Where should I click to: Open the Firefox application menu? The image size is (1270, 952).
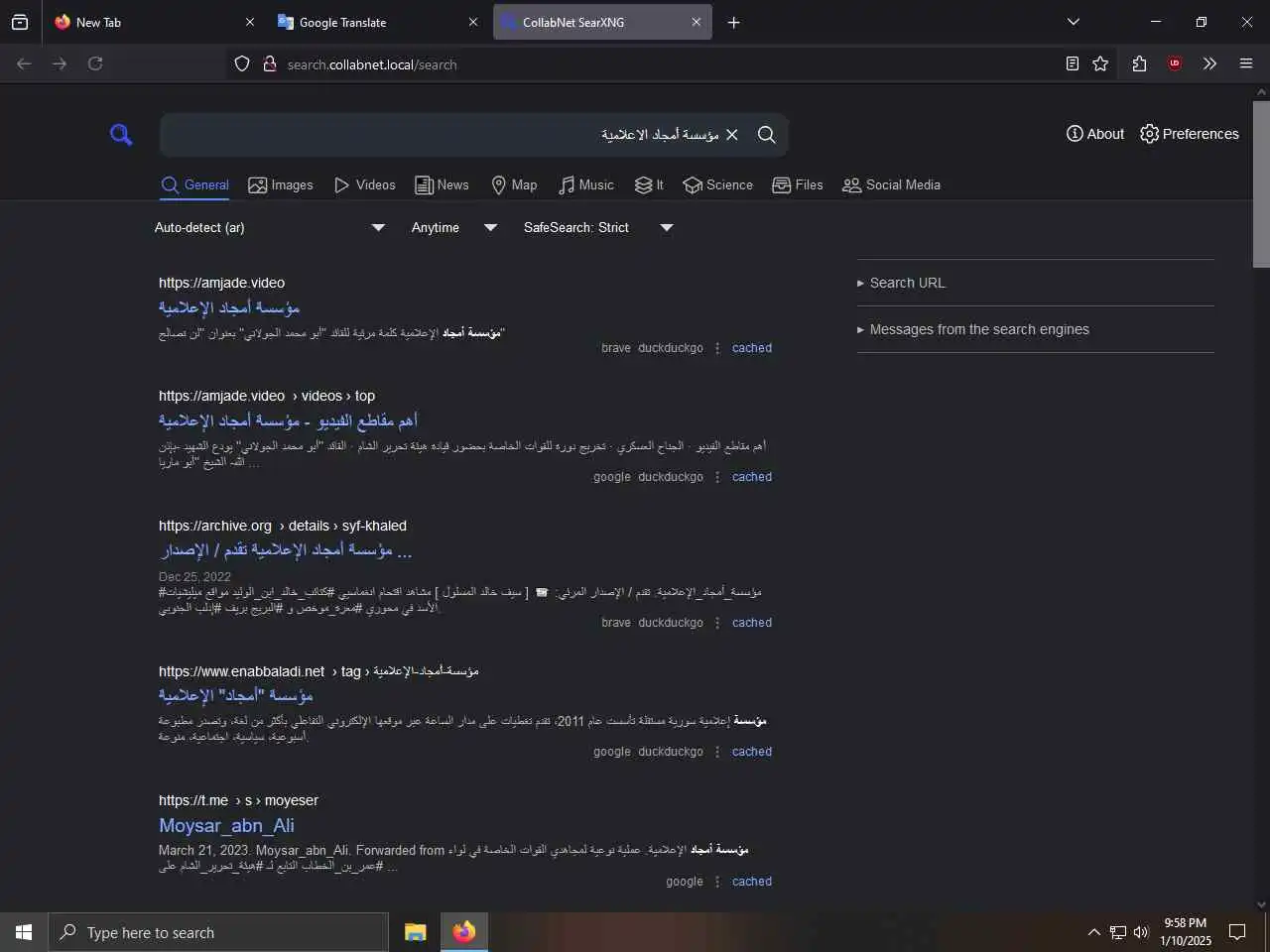1246,63
